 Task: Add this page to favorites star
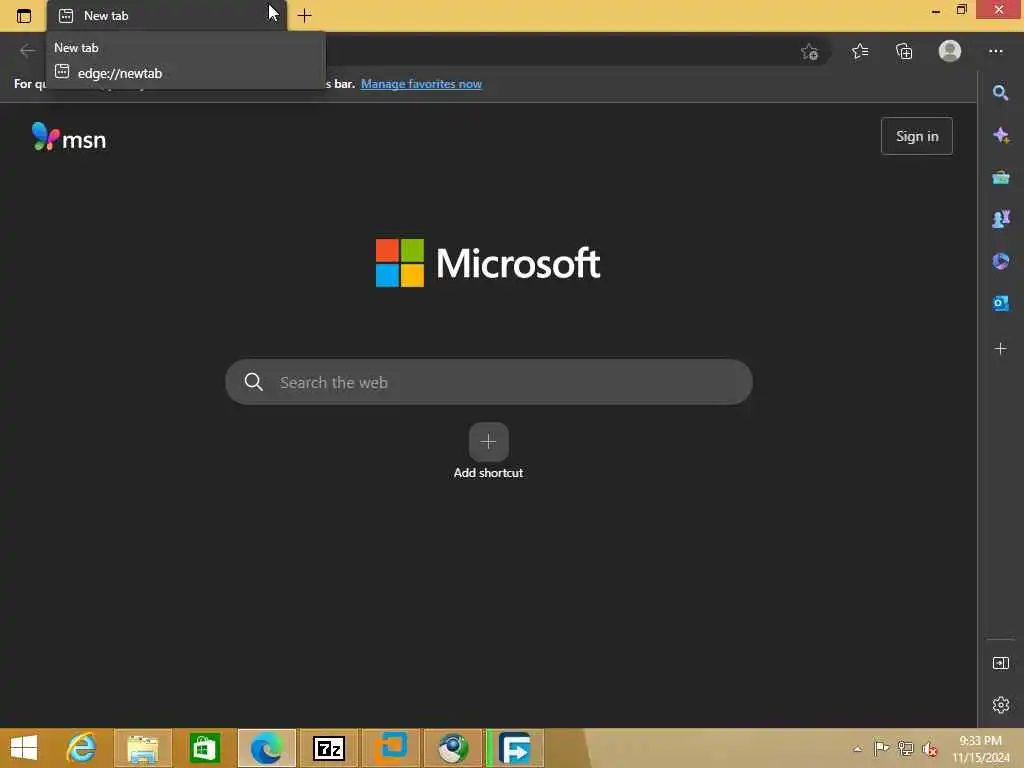(810, 52)
